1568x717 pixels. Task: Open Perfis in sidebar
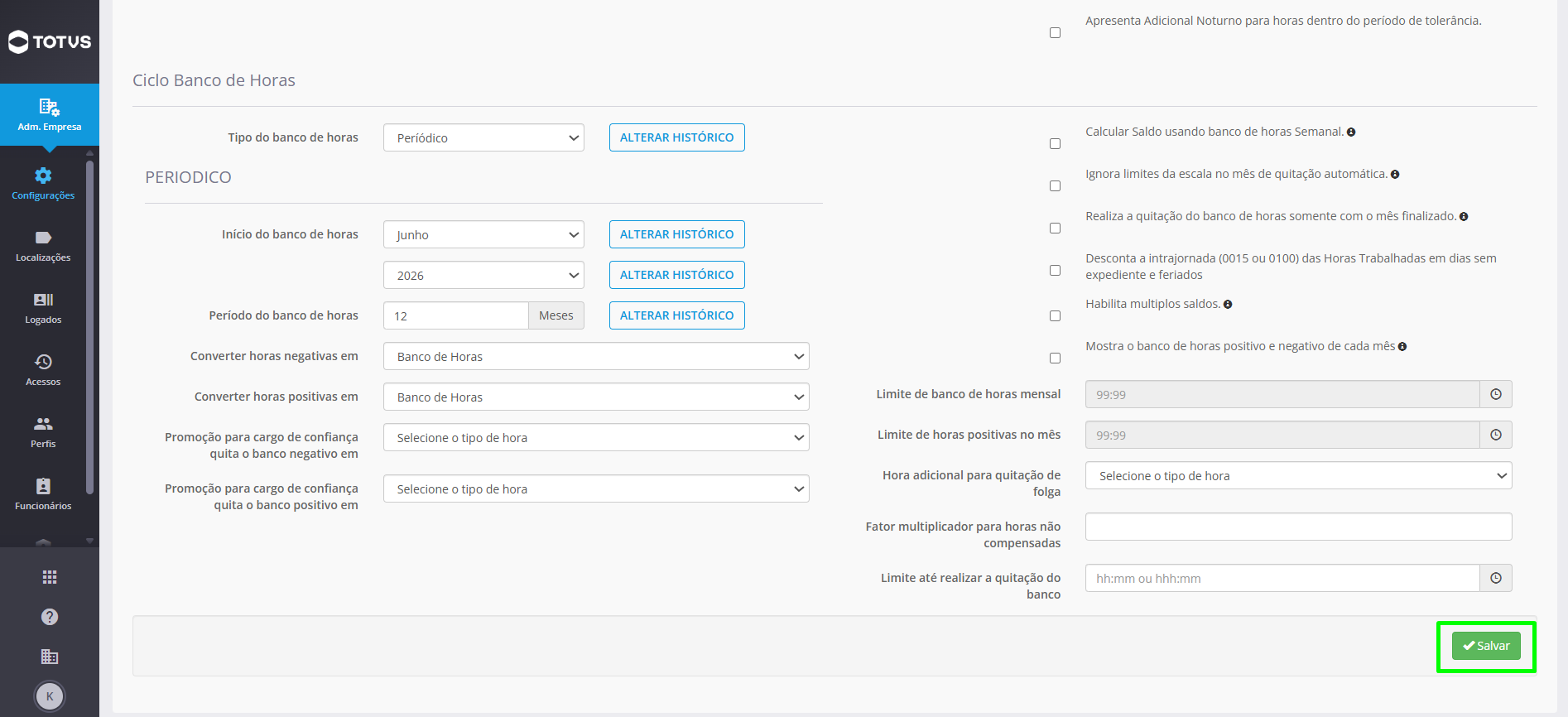tap(43, 432)
